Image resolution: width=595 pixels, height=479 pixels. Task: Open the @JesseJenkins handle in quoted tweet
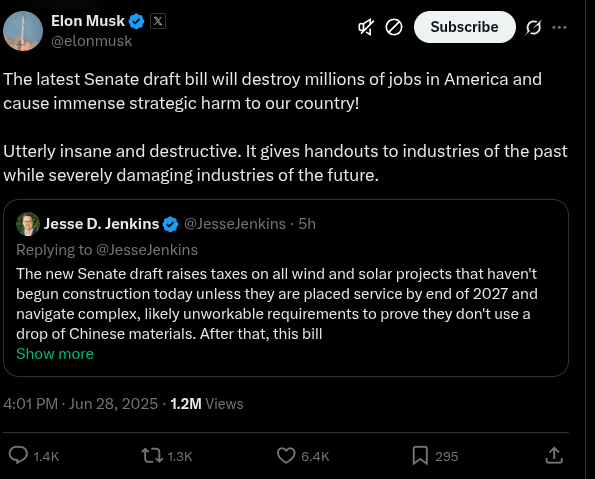235,224
